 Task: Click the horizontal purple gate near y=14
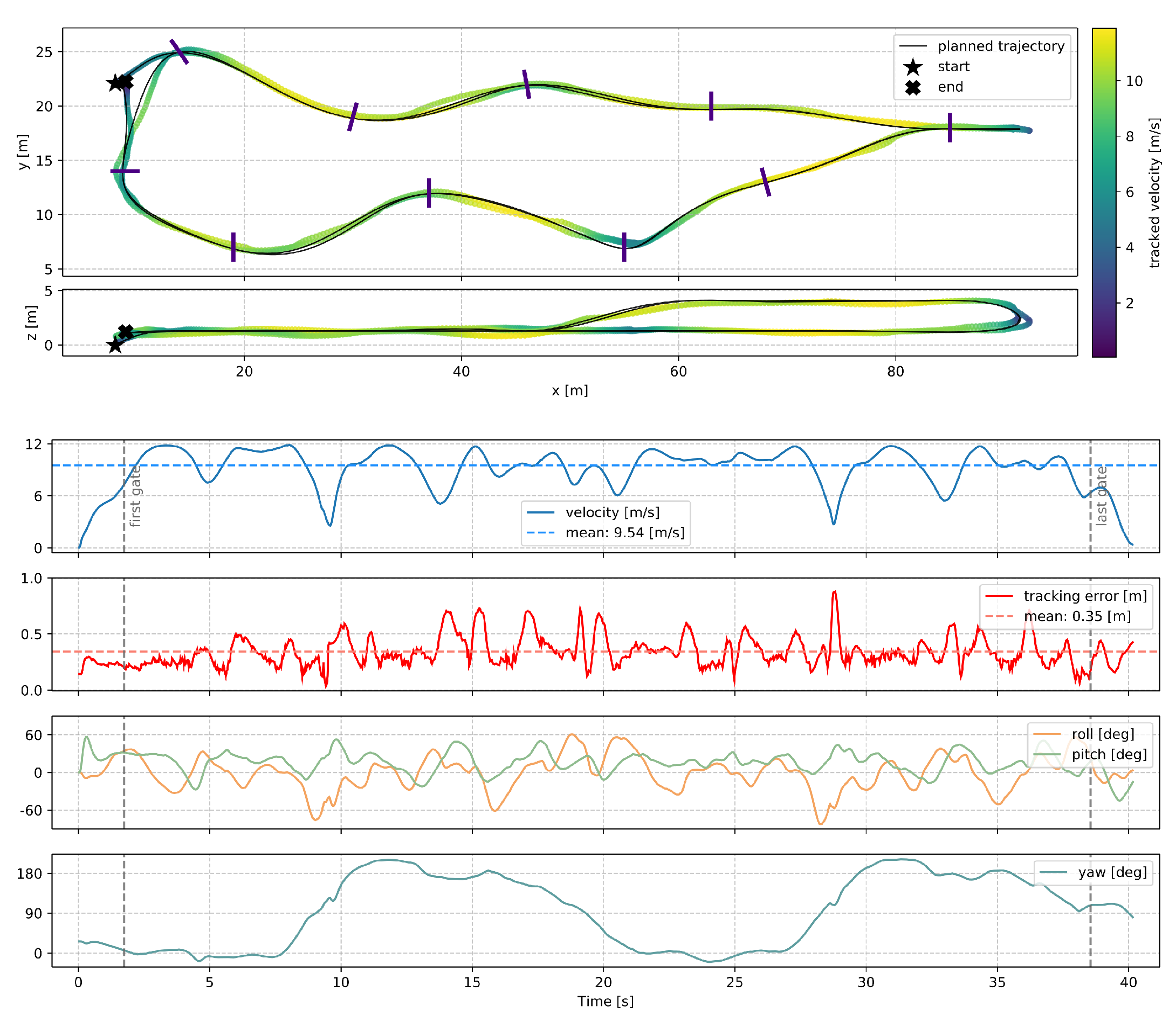[125, 171]
